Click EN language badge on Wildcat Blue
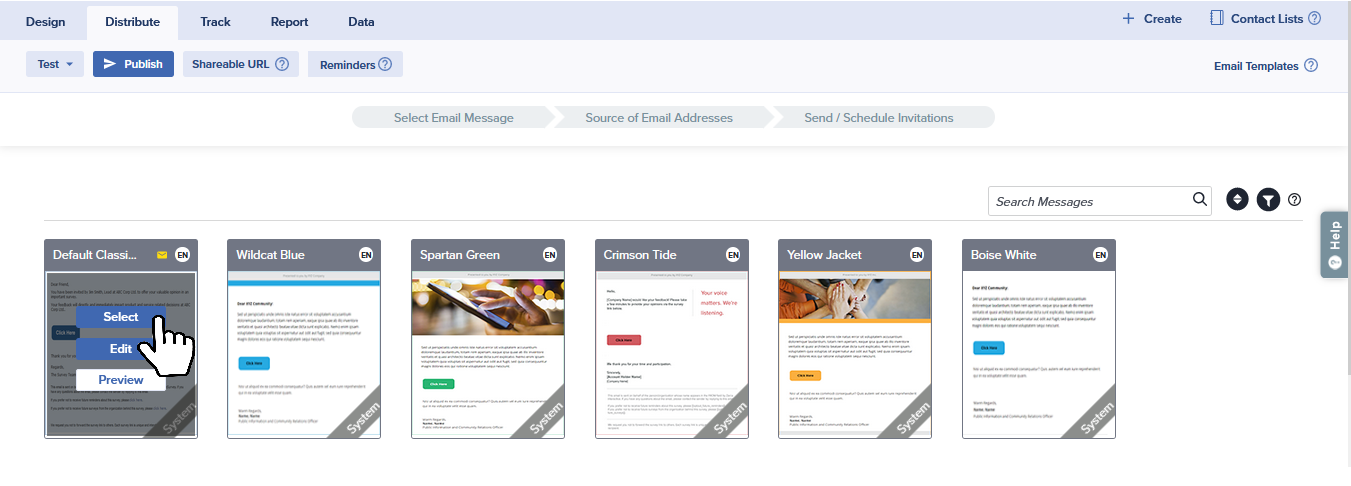The height and width of the screenshot is (486, 1351). (x=366, y=255)
